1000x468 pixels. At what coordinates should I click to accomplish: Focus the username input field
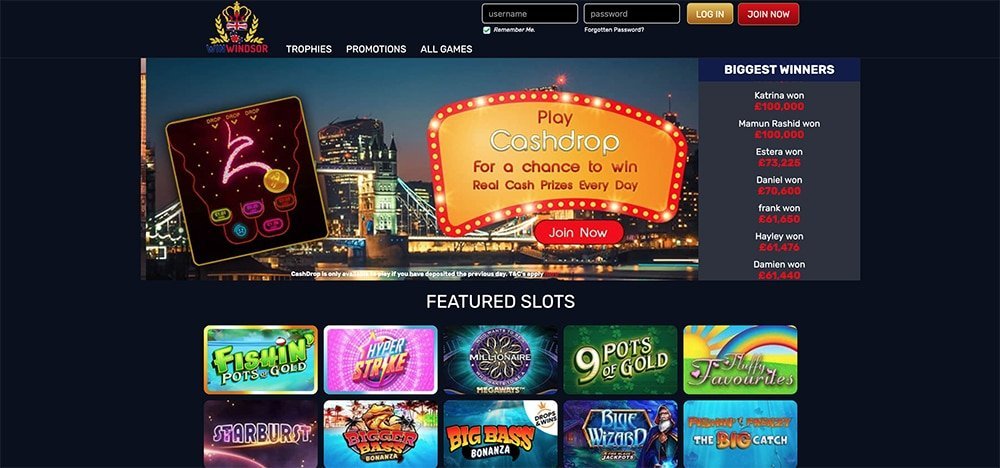pyautogui.click(x=530, y=13)
